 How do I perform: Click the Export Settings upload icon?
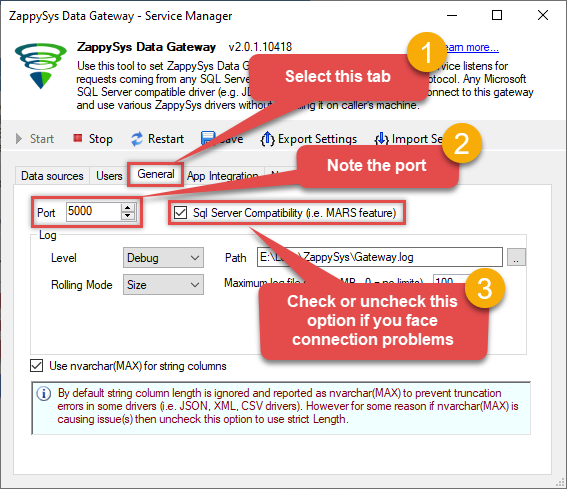[268, 139]
